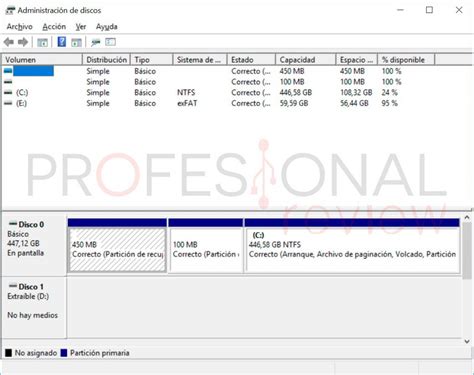Image resolution: width=474 pixels, height=375 pixels.
Task: Sort by the Volumen column header
Action: [42, 60]
